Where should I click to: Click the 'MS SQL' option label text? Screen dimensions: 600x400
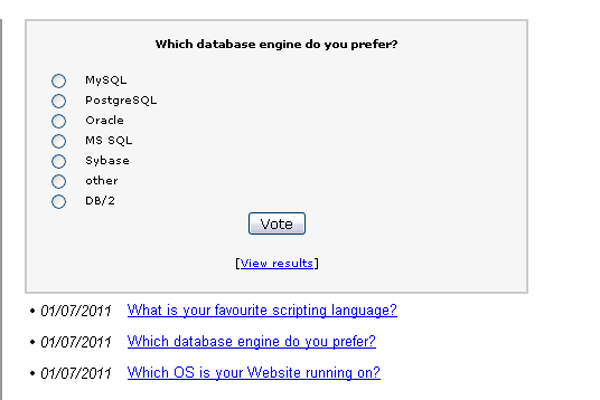tap(108, 141)
